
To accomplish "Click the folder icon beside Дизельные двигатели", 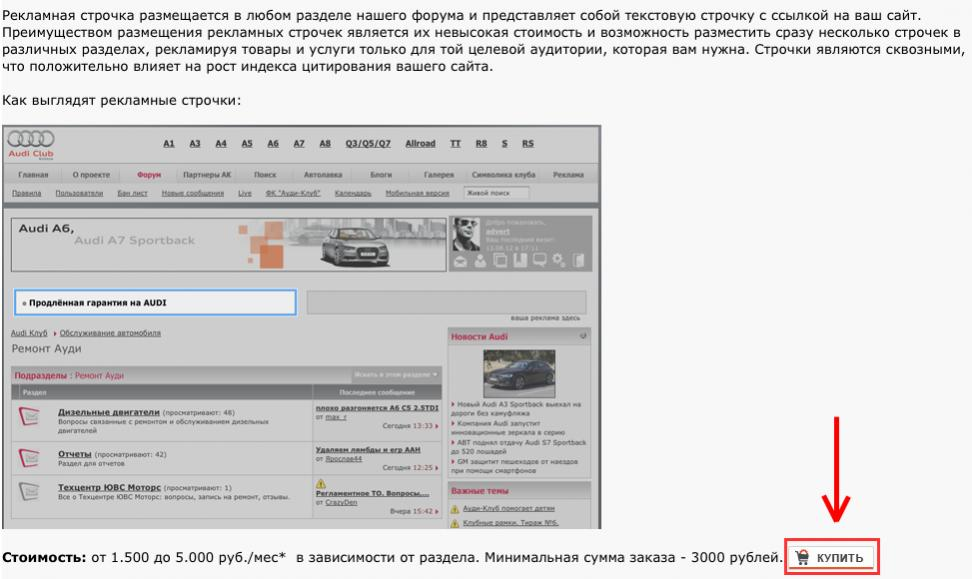I will tap(29, 416).
